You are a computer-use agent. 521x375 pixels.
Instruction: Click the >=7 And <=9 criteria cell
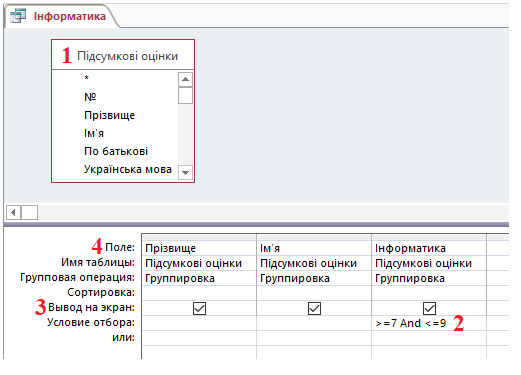tap(429, 323)
